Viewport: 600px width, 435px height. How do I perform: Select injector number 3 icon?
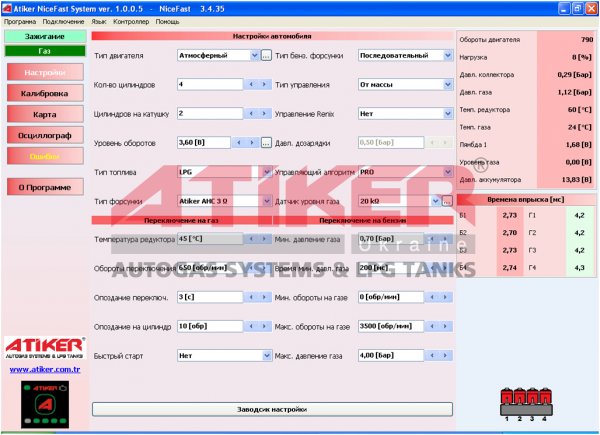[x=532, y=397]
